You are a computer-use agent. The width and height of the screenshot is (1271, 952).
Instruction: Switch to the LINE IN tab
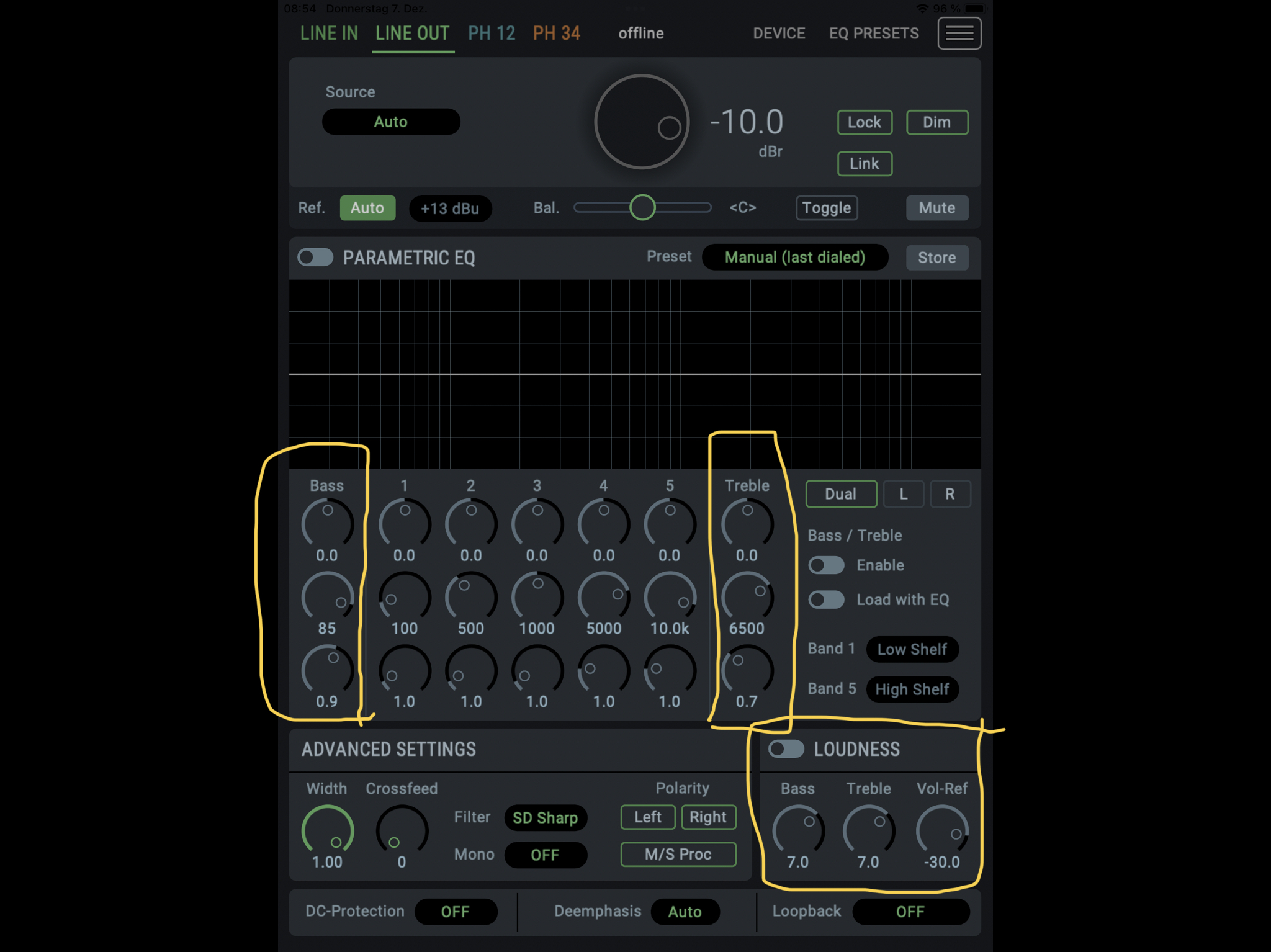(329, 34)
